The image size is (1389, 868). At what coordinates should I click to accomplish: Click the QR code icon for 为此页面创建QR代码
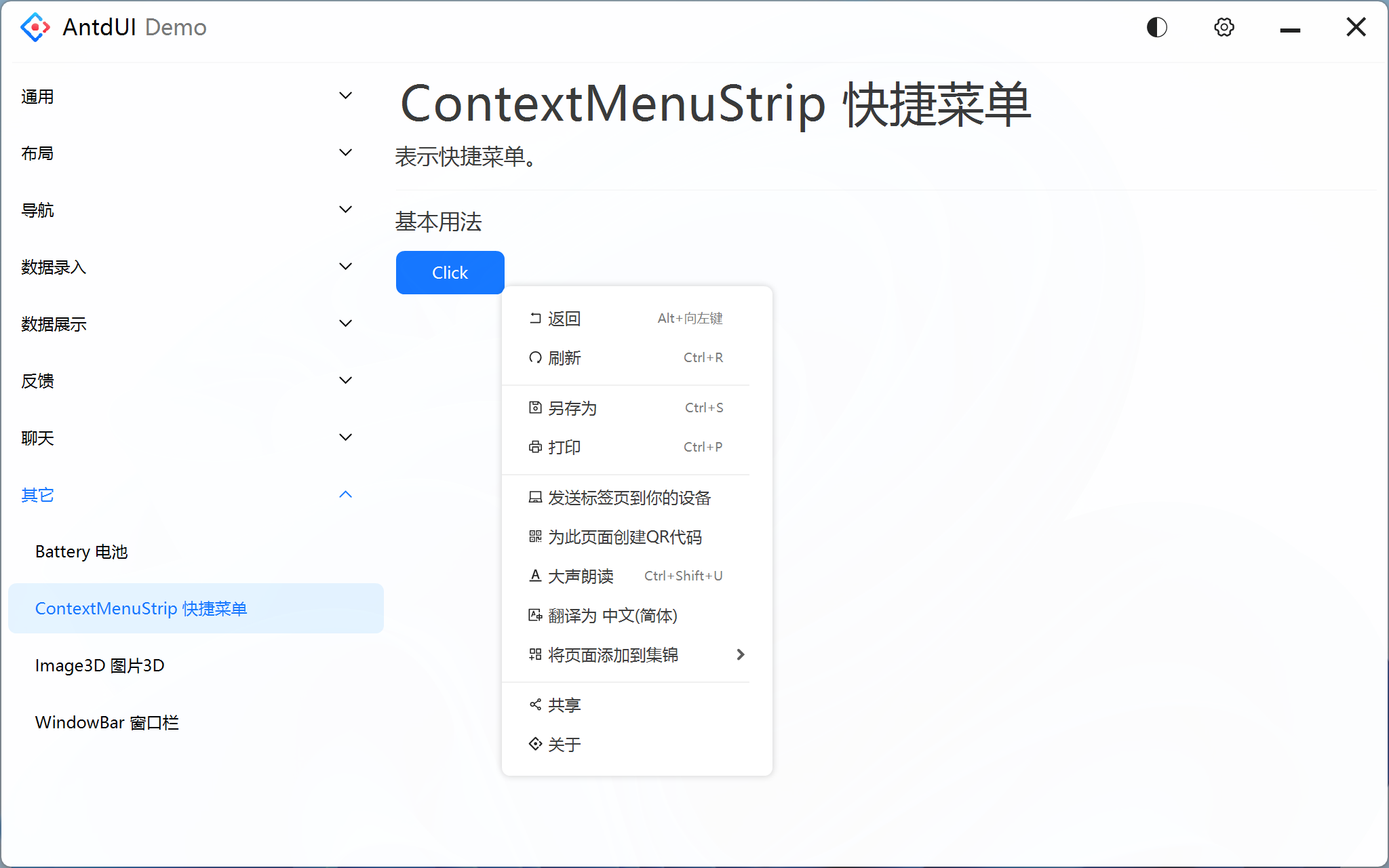[x=535, y=537]
